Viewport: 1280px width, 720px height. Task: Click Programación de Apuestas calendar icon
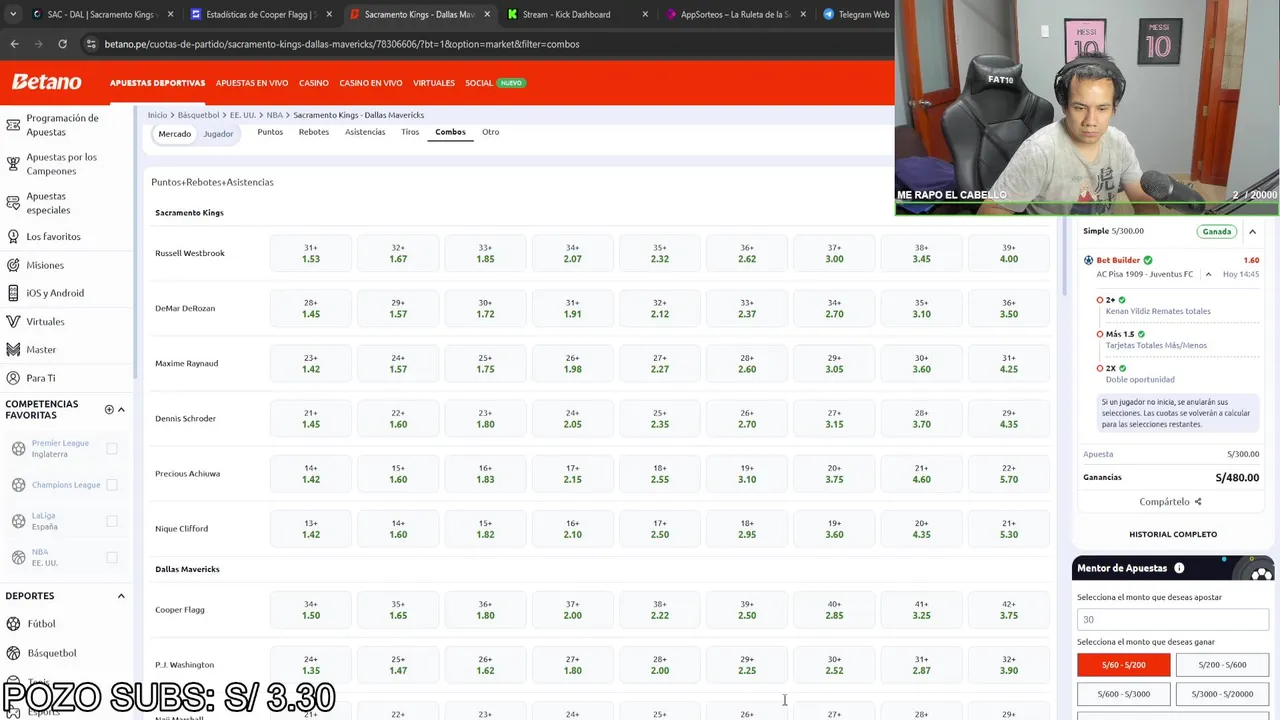13,125
